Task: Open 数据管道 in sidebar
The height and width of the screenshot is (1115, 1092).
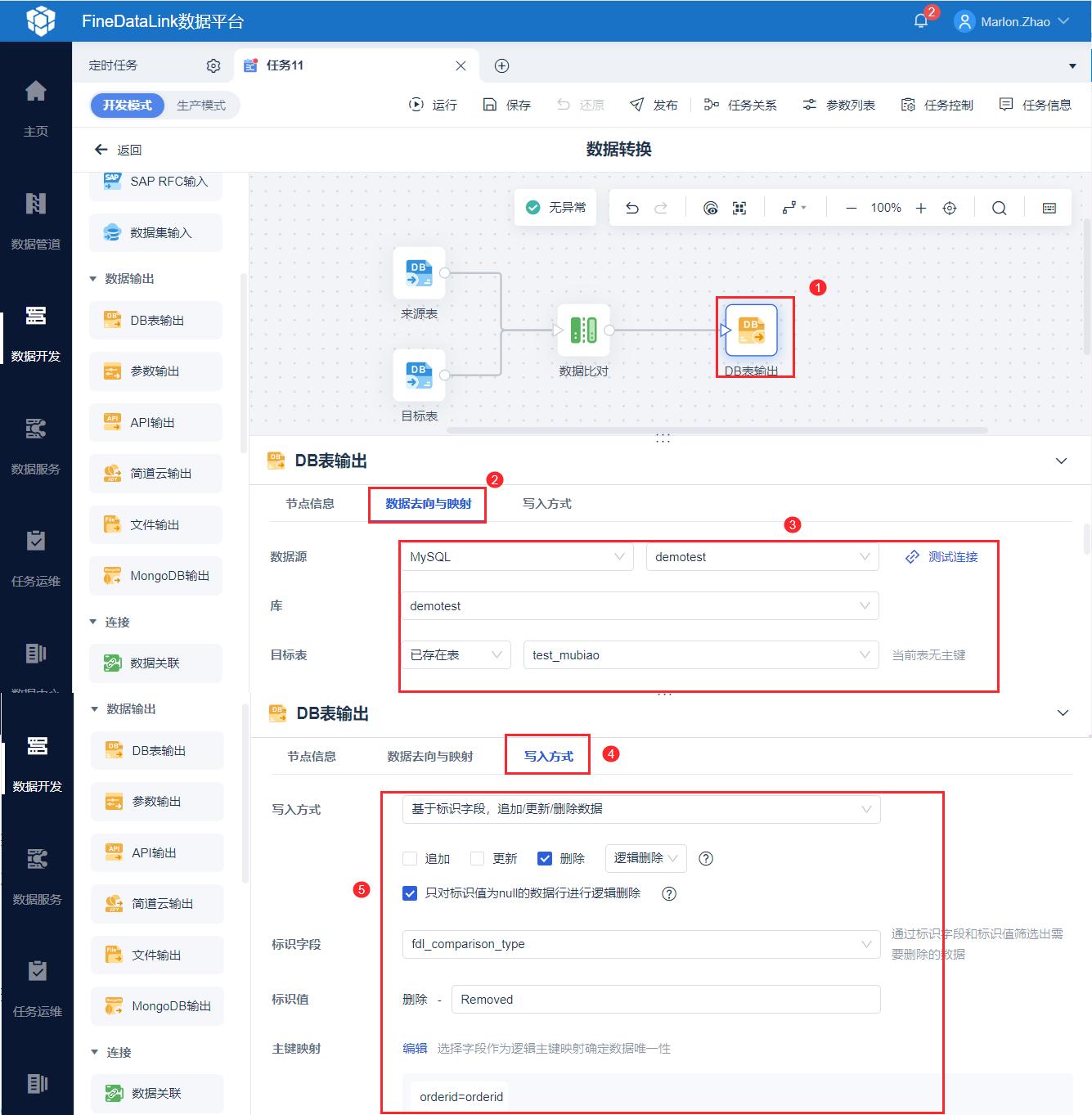Action: [36, 219]
